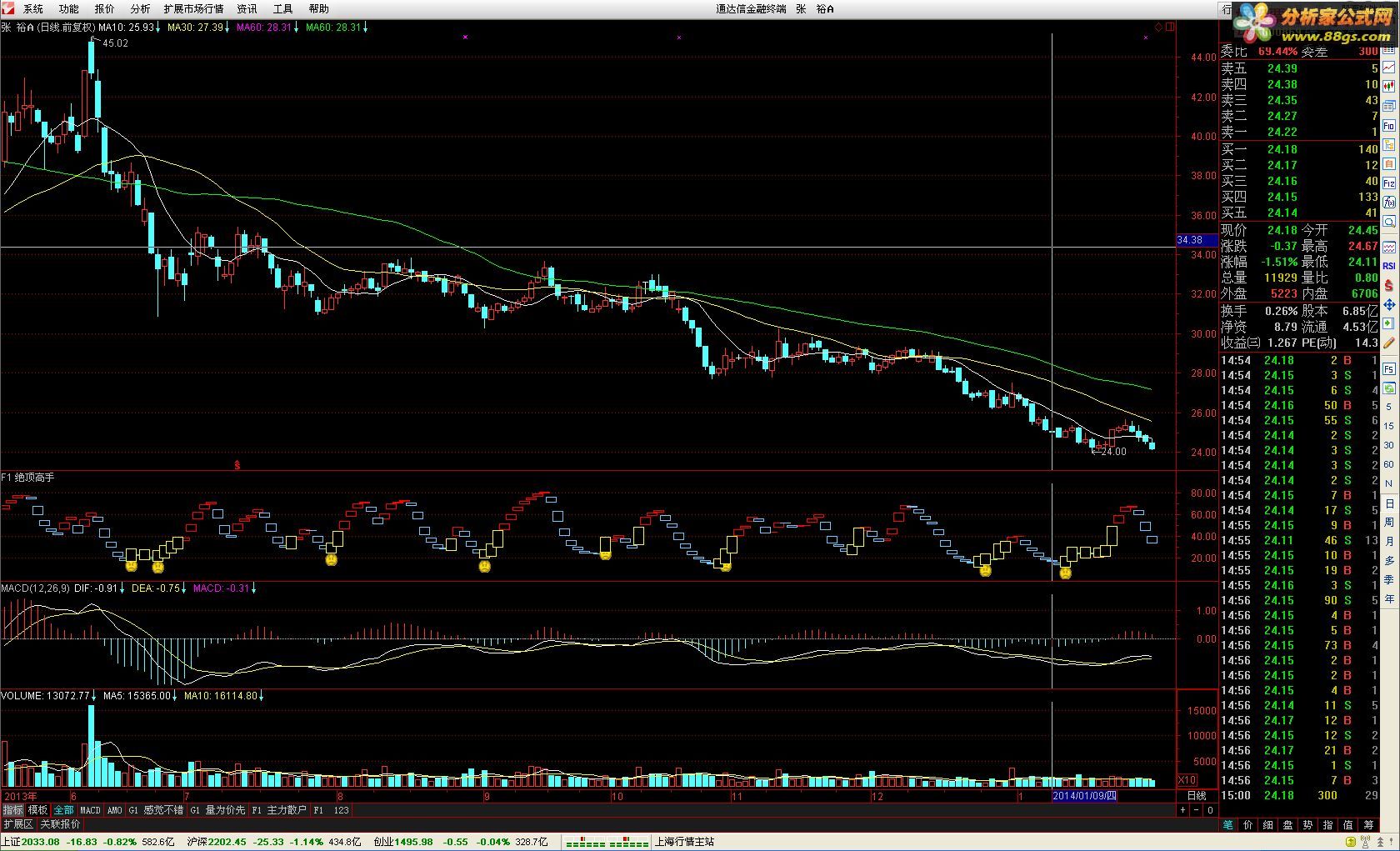The image size is (1400, 851).
Task: Select the 30-minute period button
Action: click(x=1389, y=445)
